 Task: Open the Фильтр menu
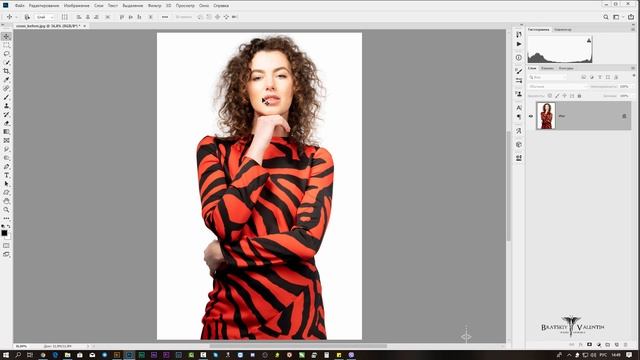click(154, 6)
